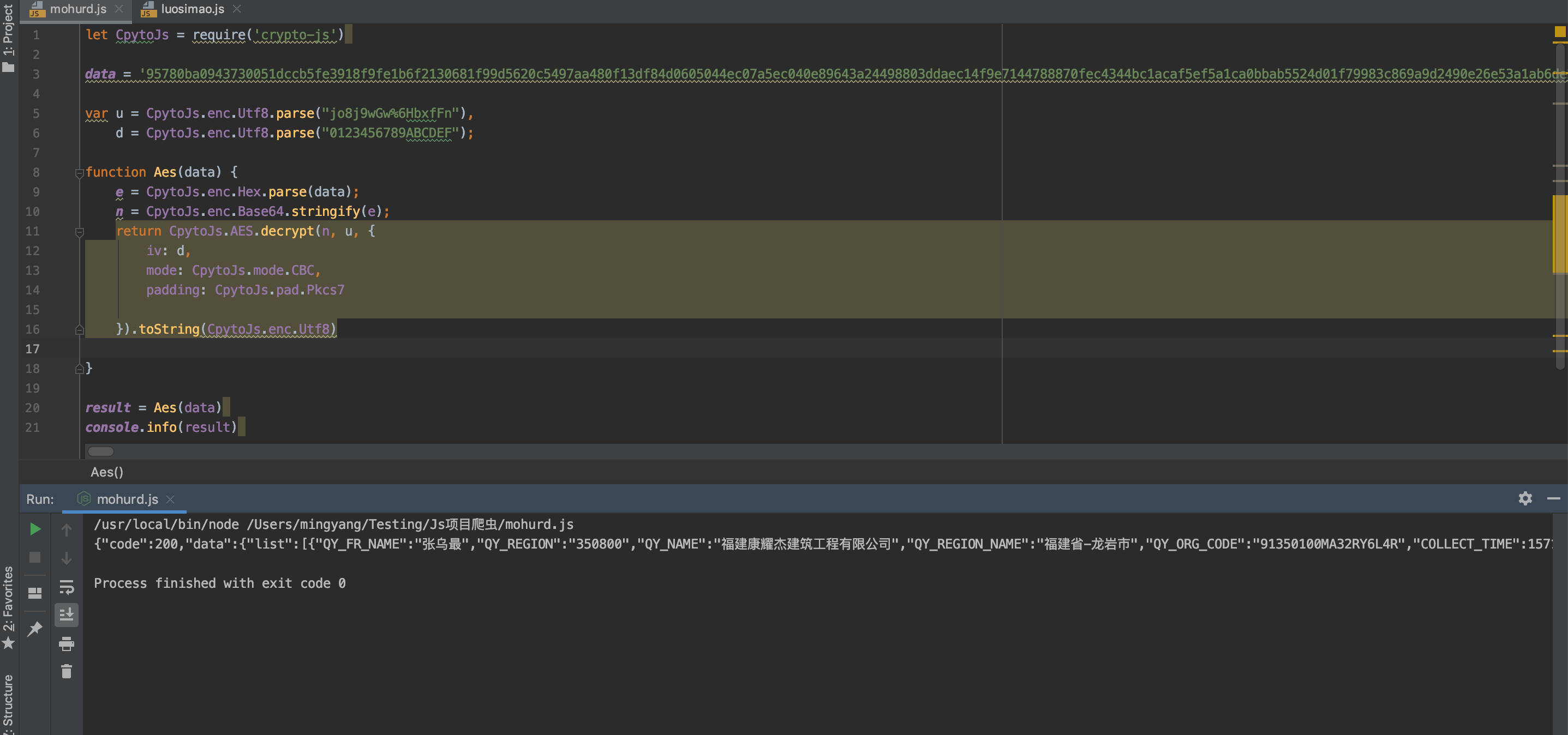Click the "jo8j9wGw%6HbxfFn" key string
Image resolution: width=1568 pixels, height=735 pixels.
[x=390, y=113]
